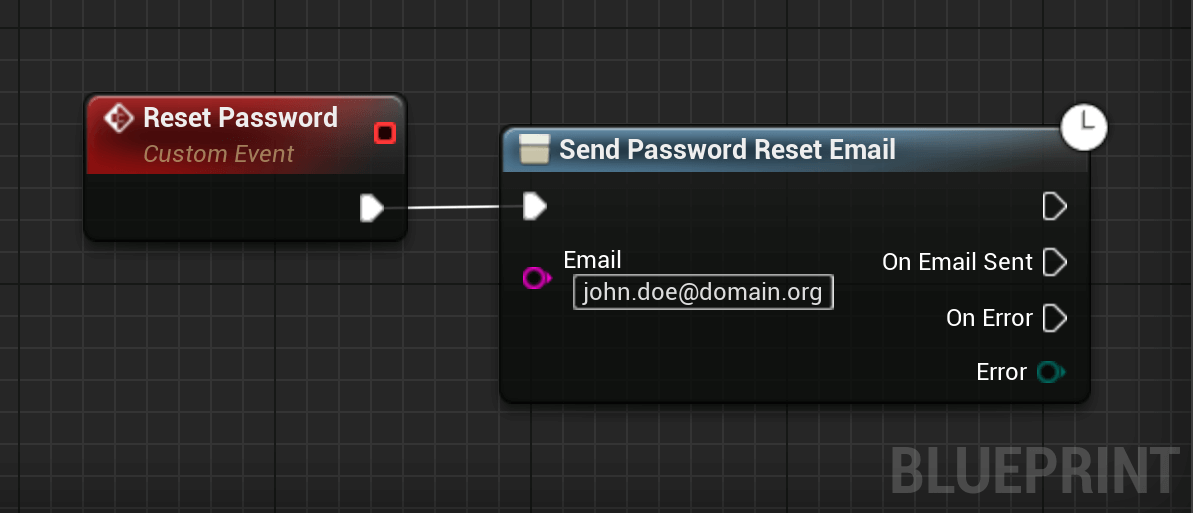Screen dimensions: 1193x513
Task: Click the red delegate pin on Reset Password
Action: coord(385,134)
